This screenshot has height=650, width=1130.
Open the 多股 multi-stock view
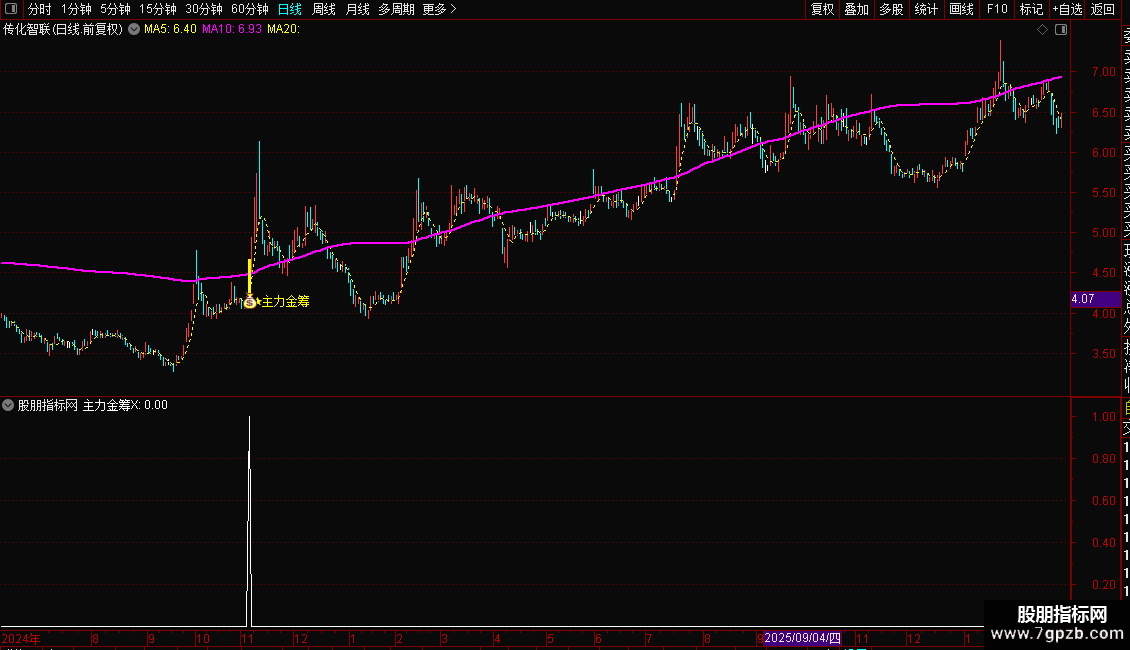[891, 9]
